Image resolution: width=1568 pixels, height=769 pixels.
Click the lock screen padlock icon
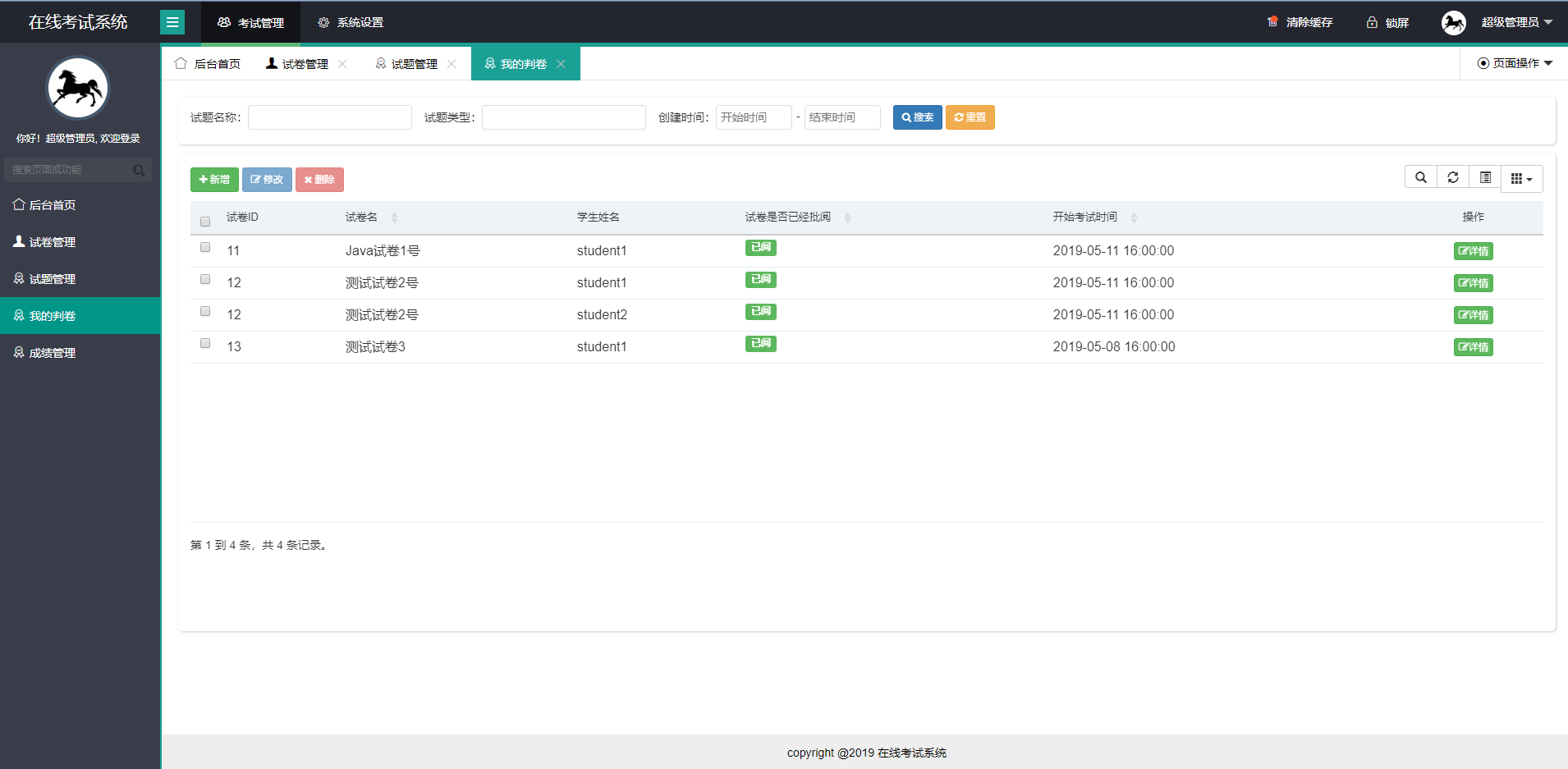point(1372,22)
